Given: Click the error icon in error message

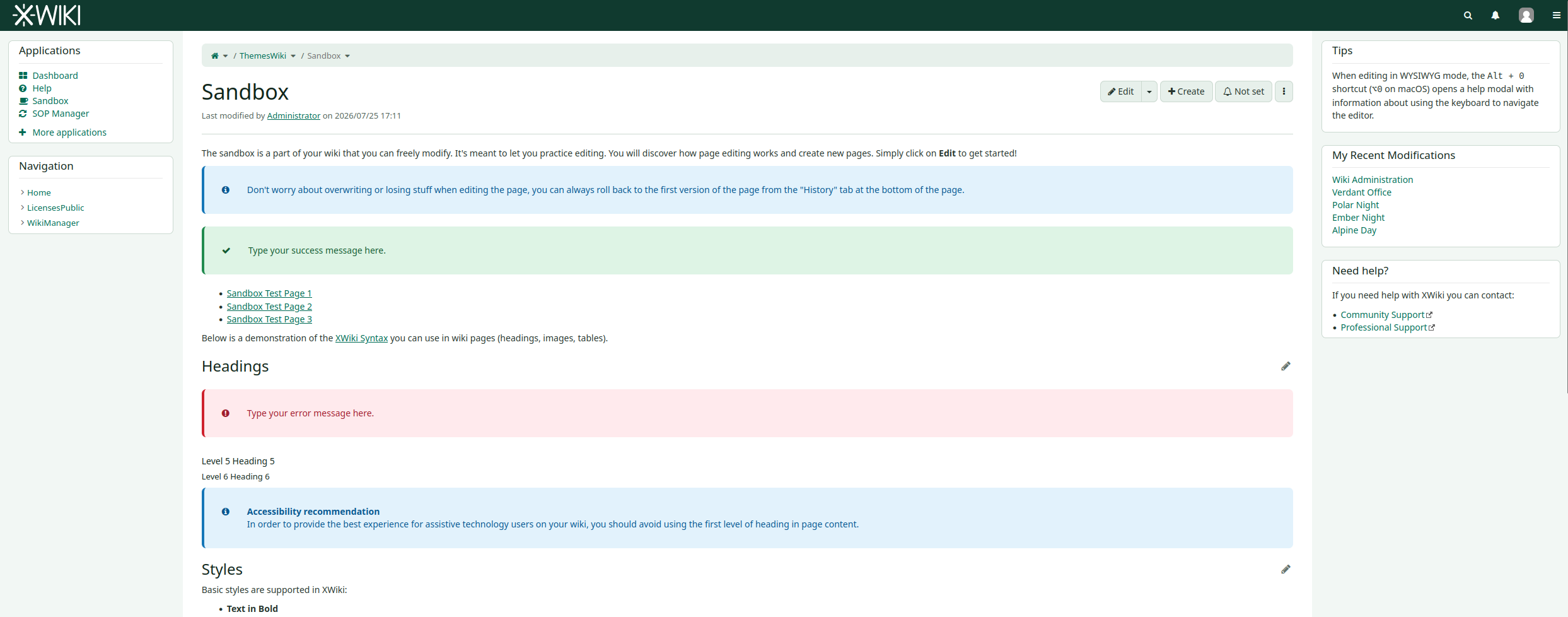Looking at the screenshot, I should click(x=226, y=413).
